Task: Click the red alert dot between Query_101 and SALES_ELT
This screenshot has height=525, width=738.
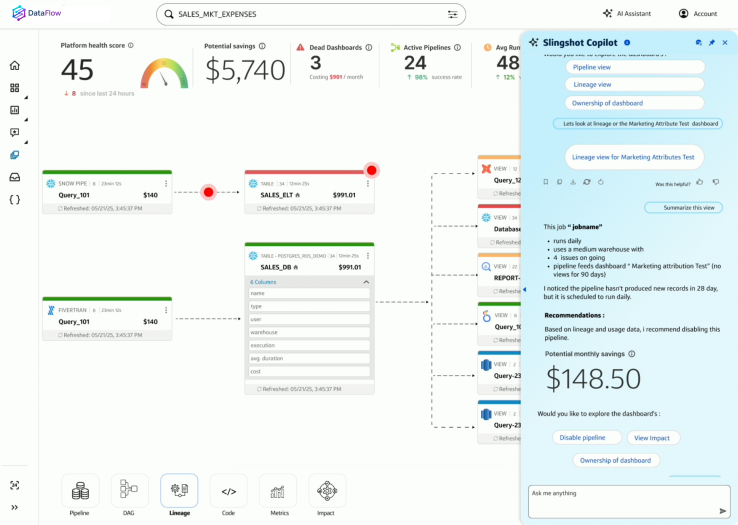Action: (x=209, y=192)
